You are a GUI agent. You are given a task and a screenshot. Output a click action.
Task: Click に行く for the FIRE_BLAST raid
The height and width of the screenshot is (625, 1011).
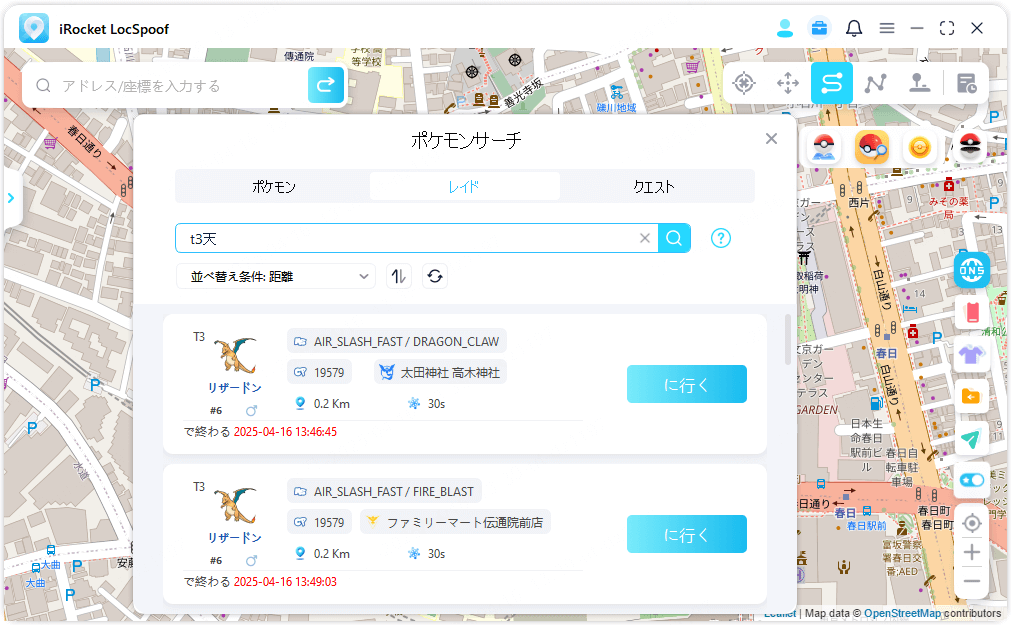click(687, 534)
